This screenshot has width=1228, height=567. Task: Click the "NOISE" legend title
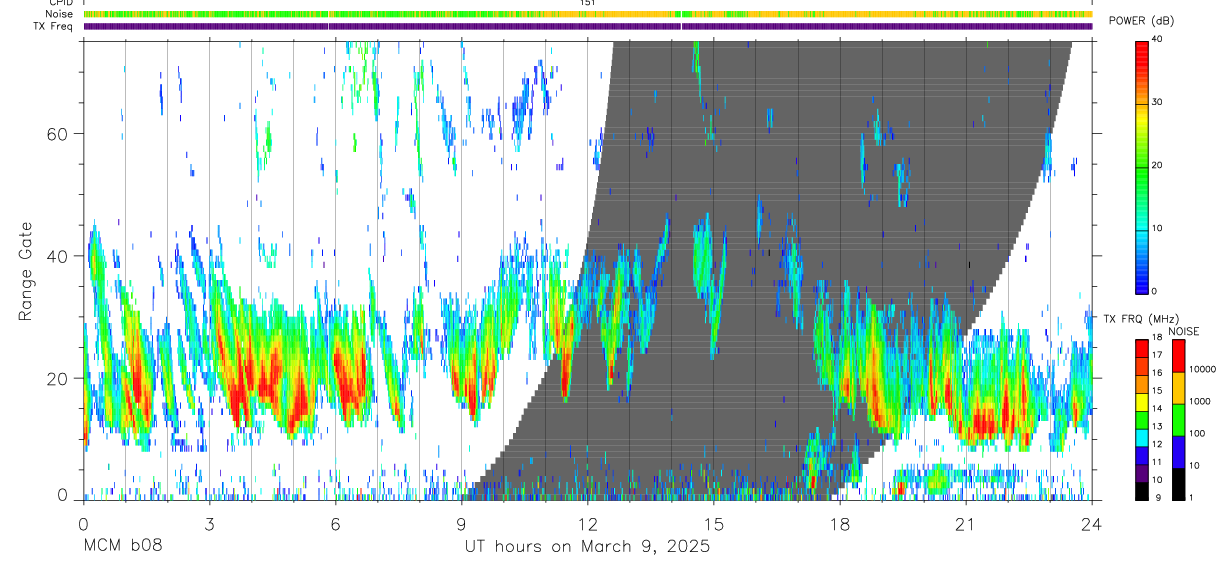pos(1186,331)
